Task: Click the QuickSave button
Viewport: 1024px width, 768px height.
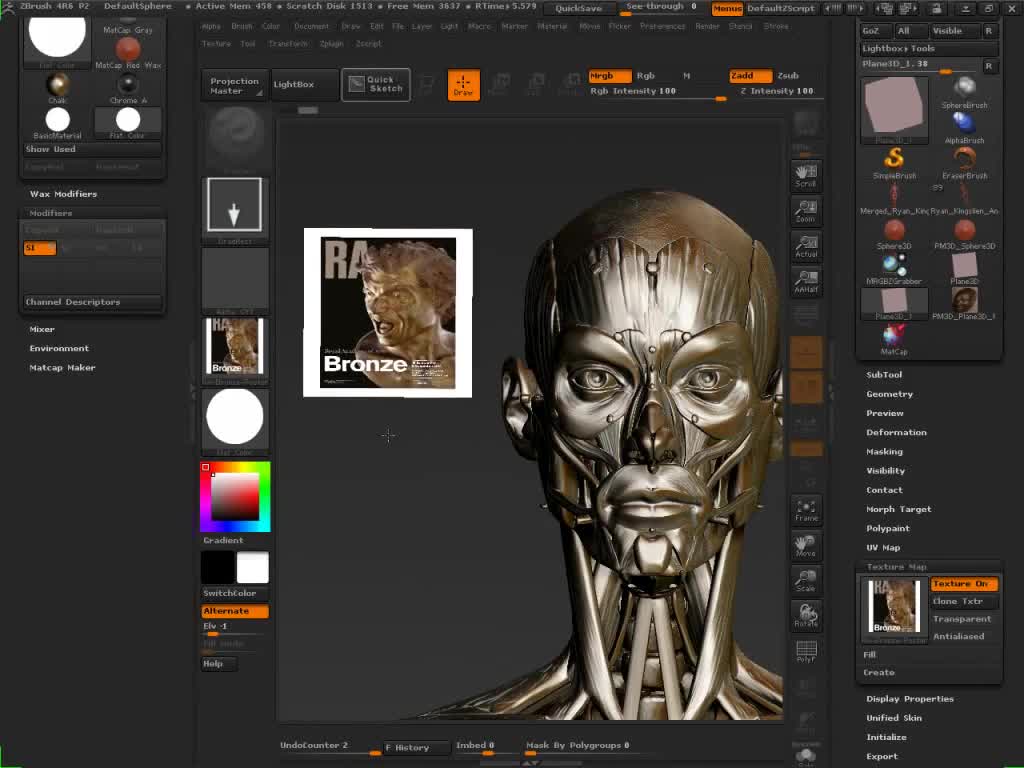Action: (578, 8)
